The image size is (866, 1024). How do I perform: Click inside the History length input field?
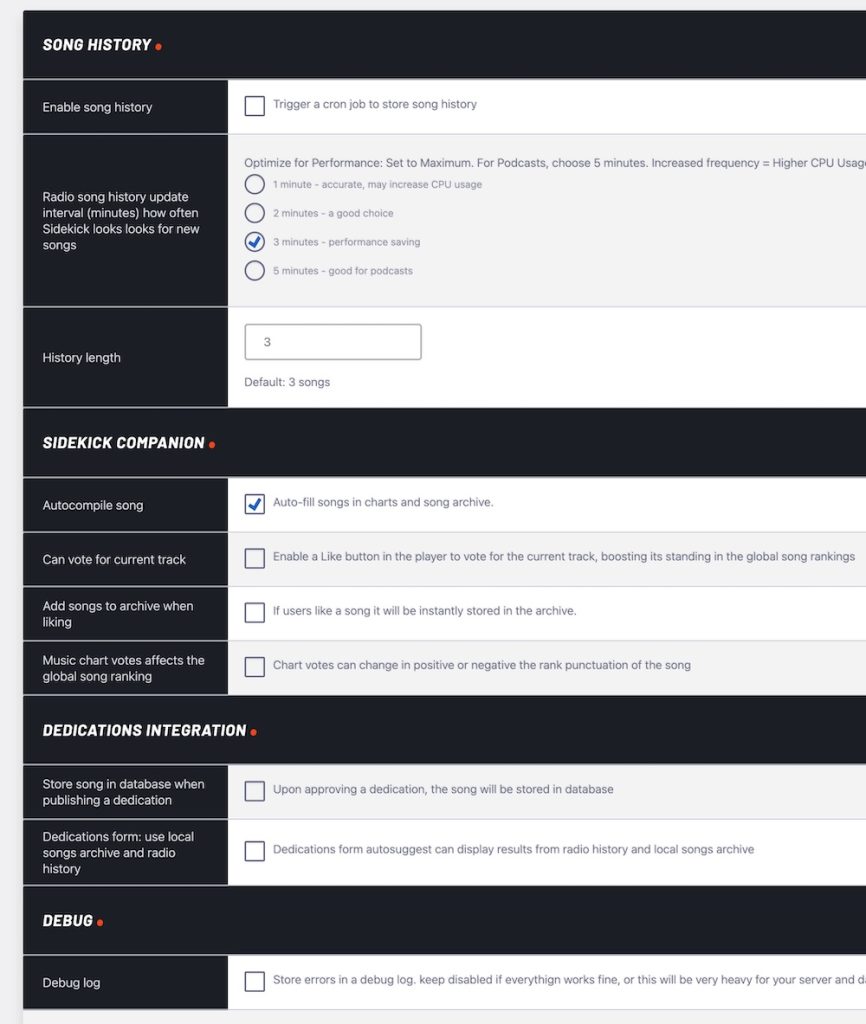(x=332, y=341)
